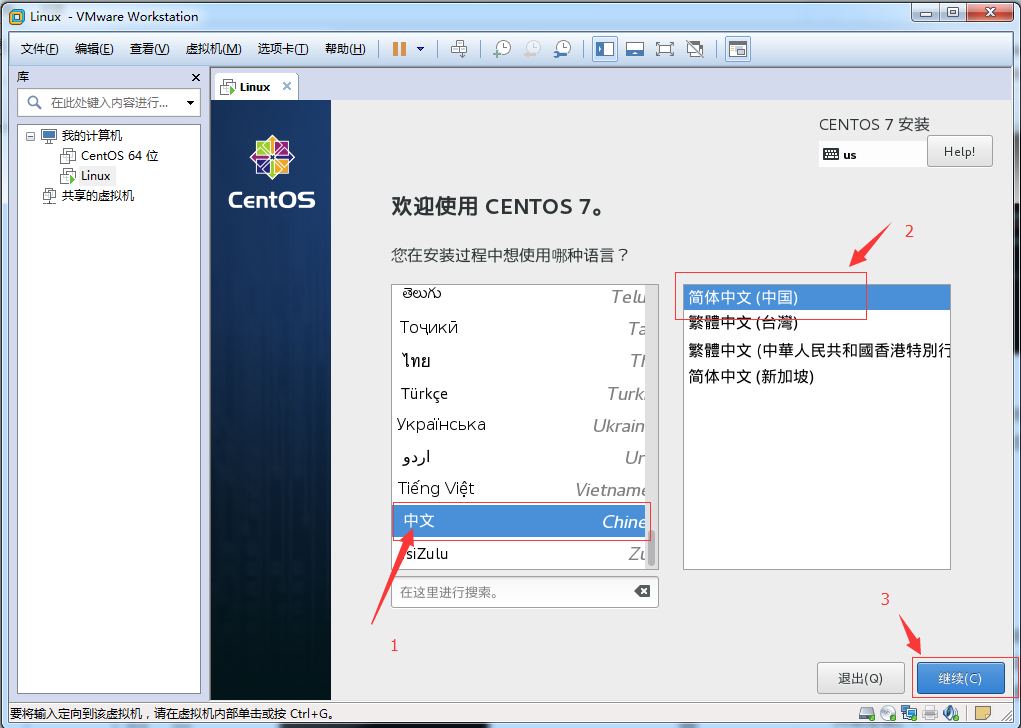The width and height of the screenshot is (1021, 728).
Task: Click the CD/DVD drive status bar icon
Action: click(888, 714)
